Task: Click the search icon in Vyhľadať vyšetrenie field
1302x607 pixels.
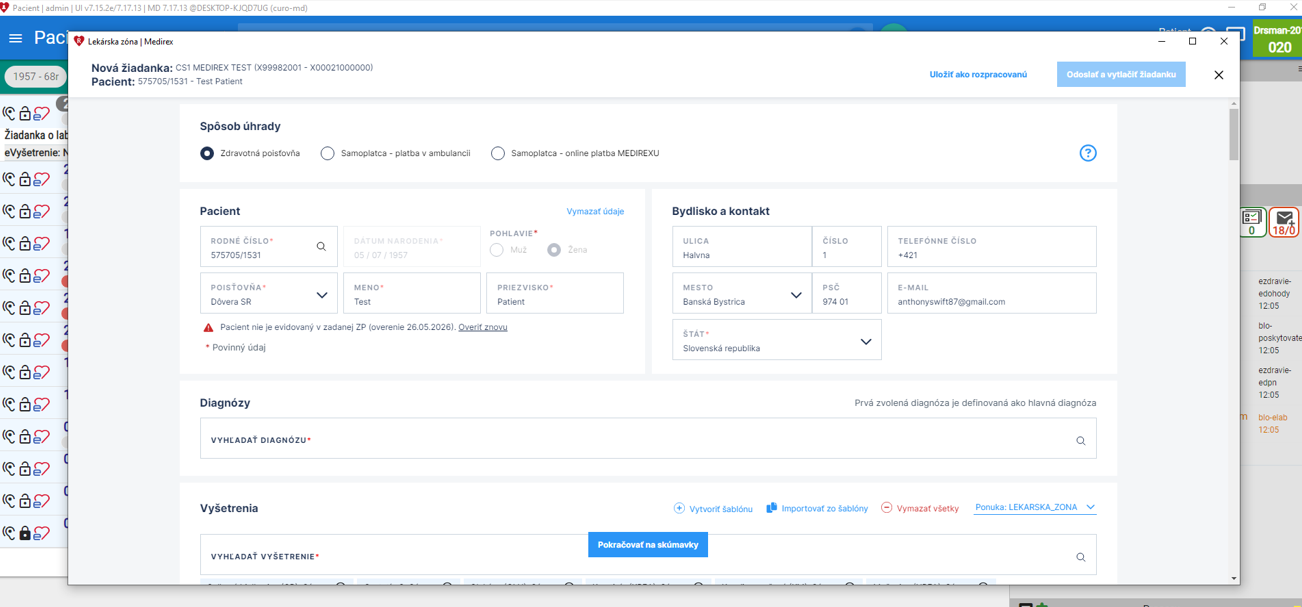Action: tap(1080, 557)
